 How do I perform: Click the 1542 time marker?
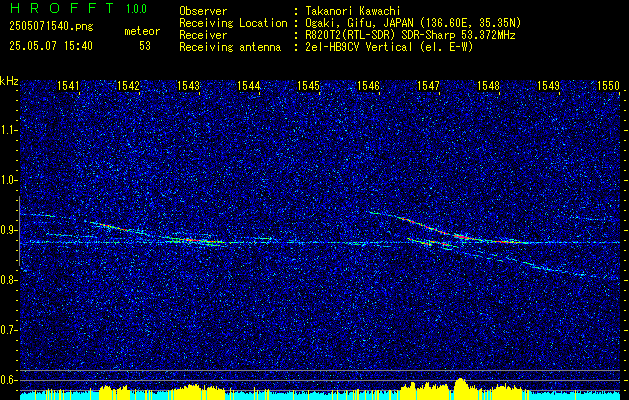click(128, 86)
